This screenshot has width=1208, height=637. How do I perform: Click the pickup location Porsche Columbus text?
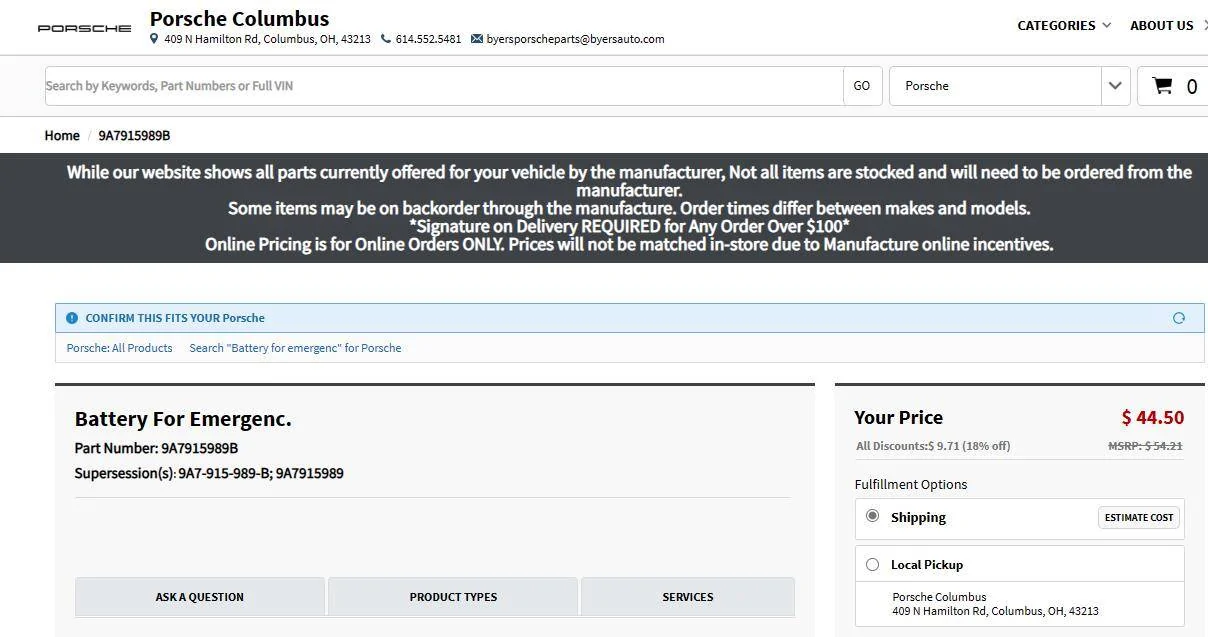[x=939, y=597]
